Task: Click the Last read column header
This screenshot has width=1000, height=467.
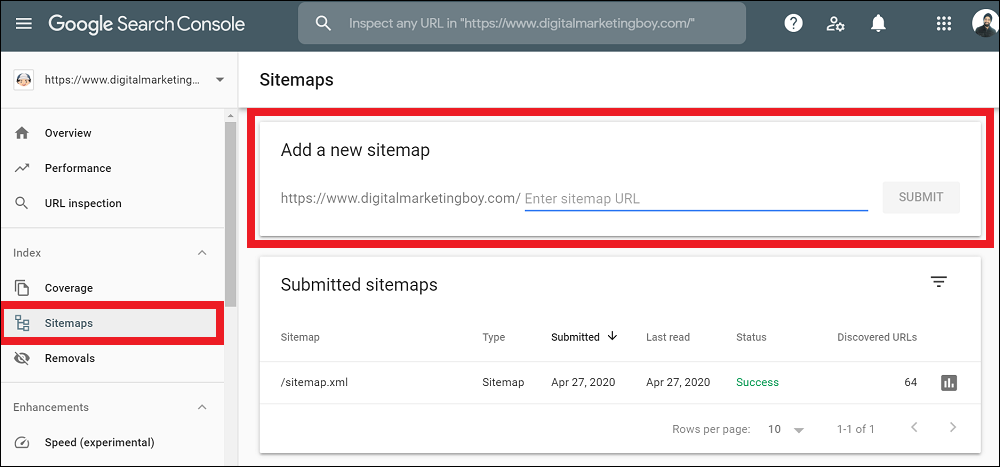Action: (x=668, y=337)
